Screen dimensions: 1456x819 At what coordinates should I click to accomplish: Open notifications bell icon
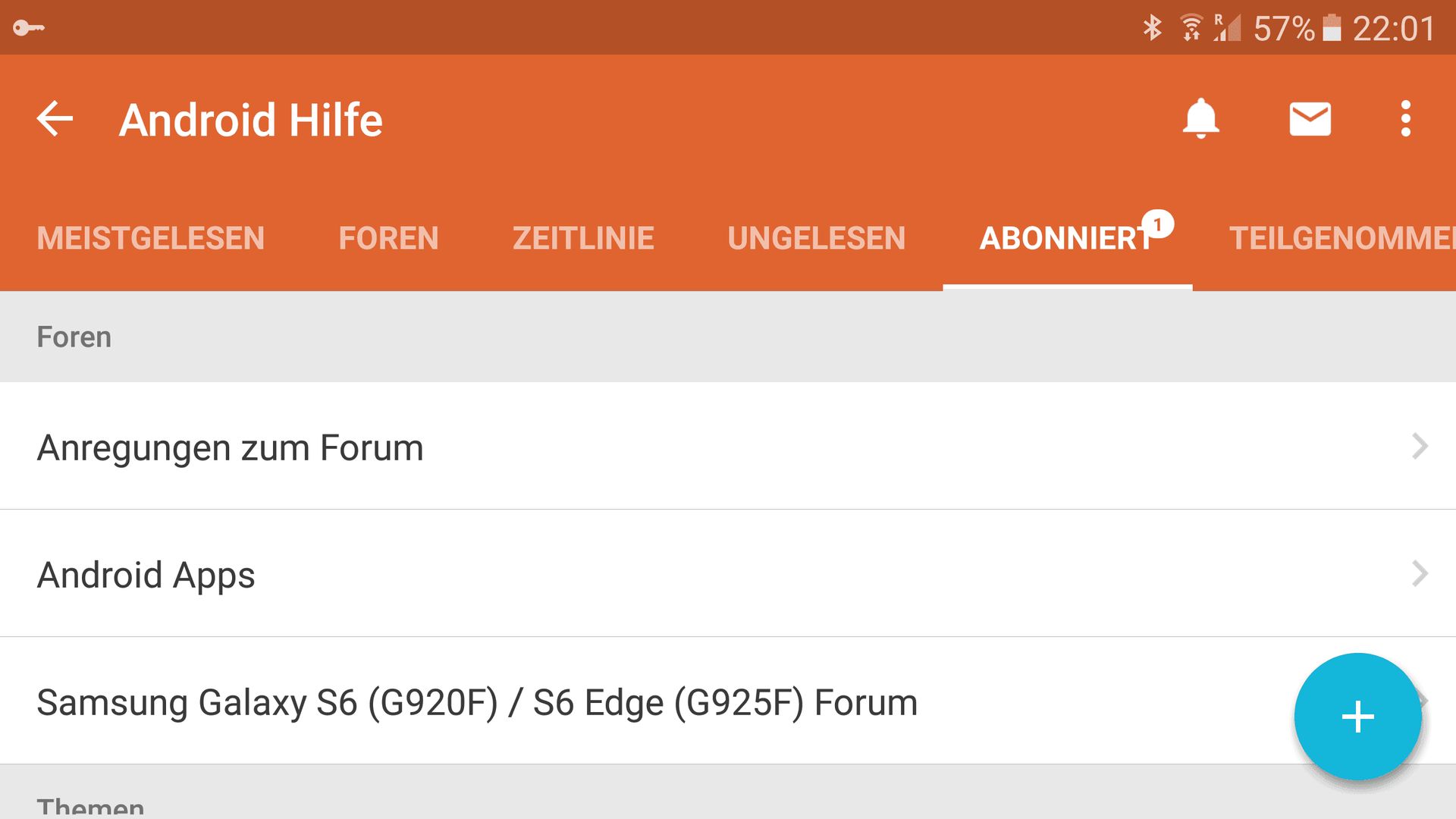(x=1200, y=118)
